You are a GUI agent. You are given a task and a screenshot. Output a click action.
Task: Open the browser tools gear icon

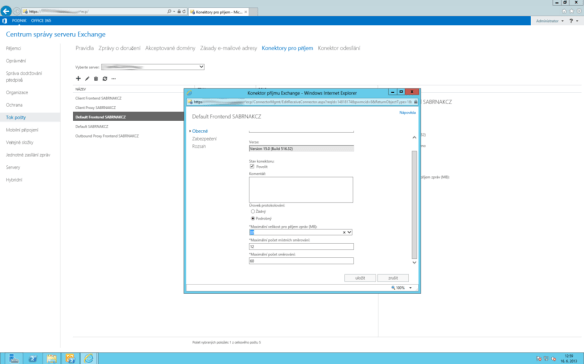[578, 11]
